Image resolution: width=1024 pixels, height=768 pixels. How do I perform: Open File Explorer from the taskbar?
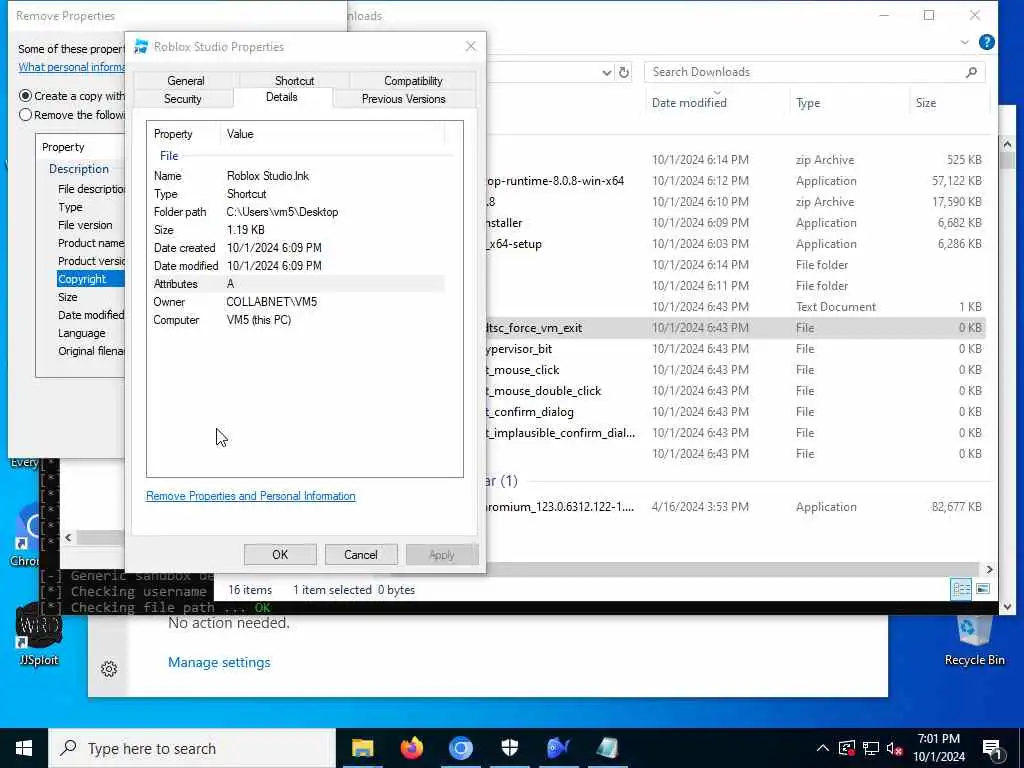pos(362,748)
